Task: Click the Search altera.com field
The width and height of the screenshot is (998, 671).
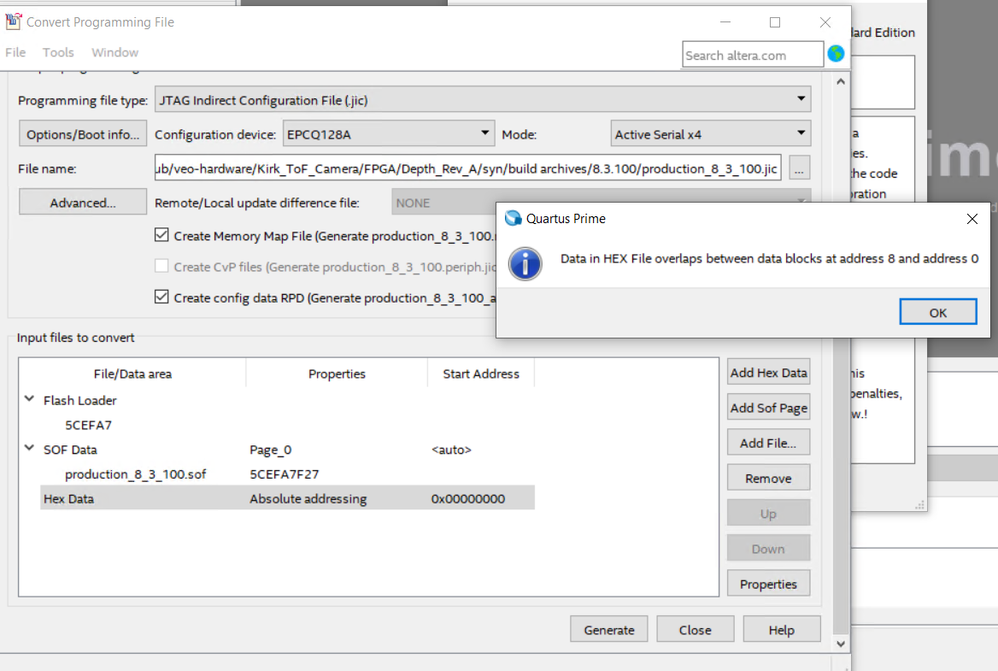Action: tap(752, 55)
